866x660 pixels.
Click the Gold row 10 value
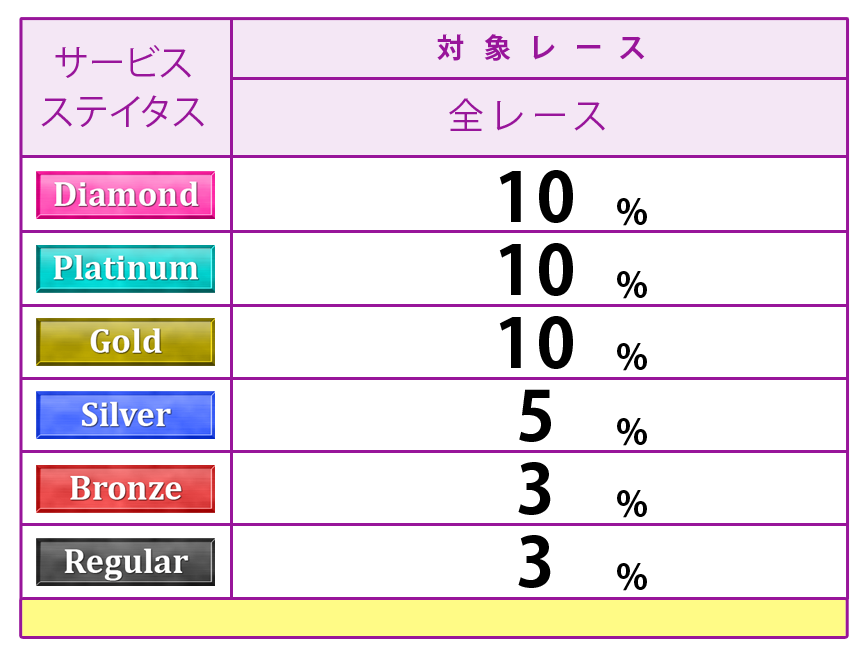pyautogui.click(x=536, y=344)
